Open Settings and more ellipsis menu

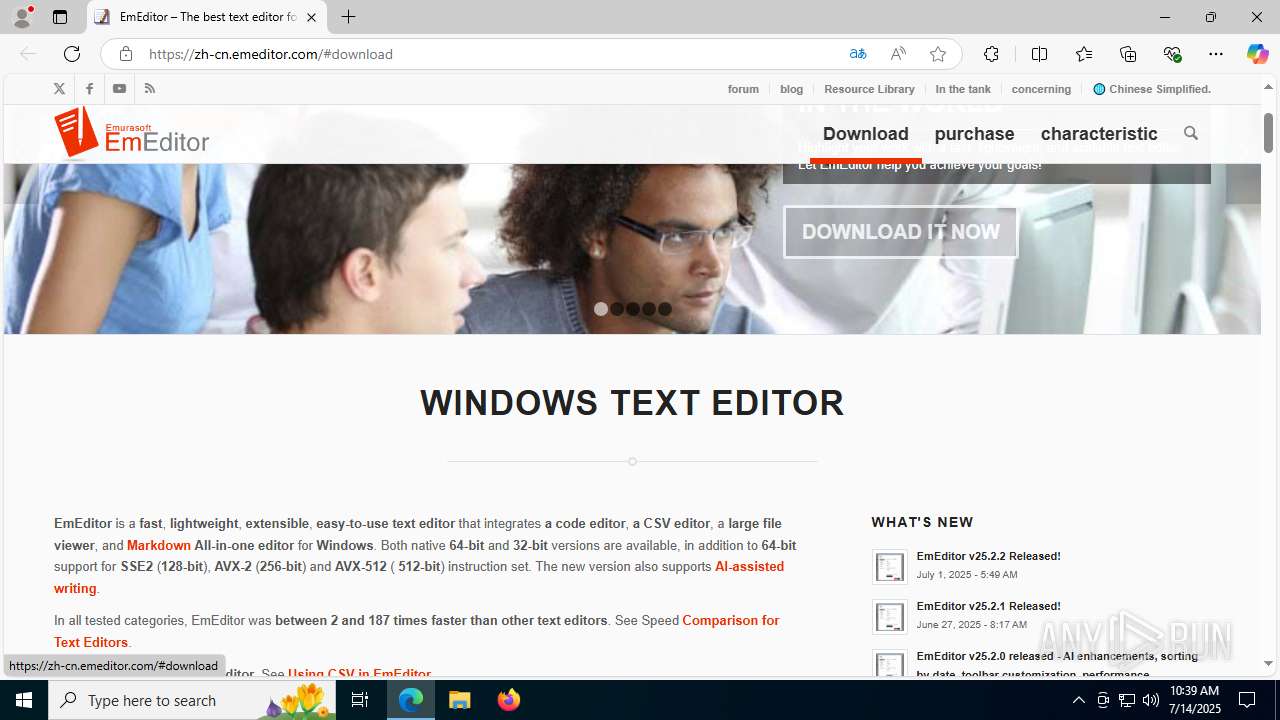click(1216, 54)
